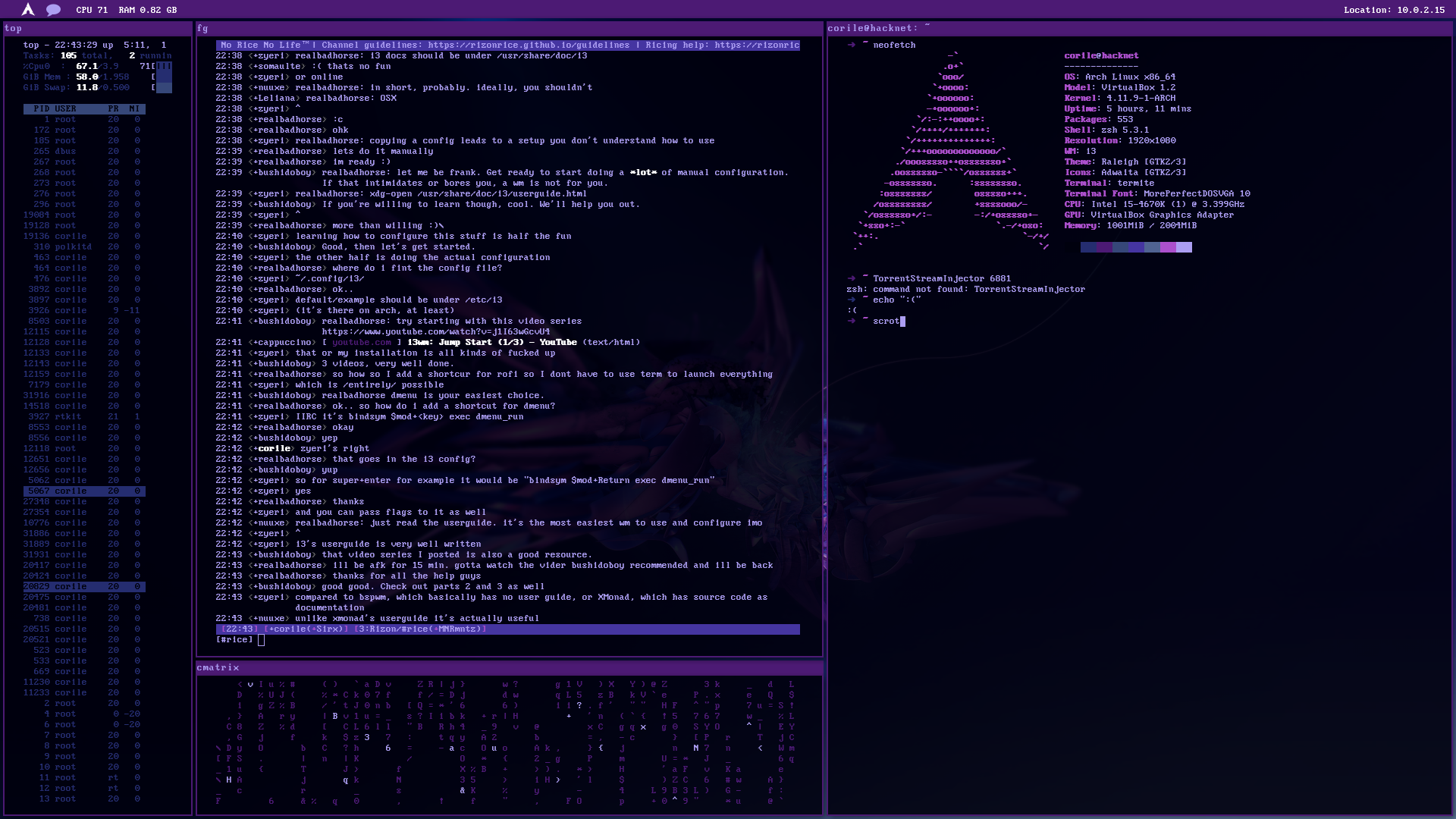Click the lightest lavender neofetch color block

[x=1184, y=247]
